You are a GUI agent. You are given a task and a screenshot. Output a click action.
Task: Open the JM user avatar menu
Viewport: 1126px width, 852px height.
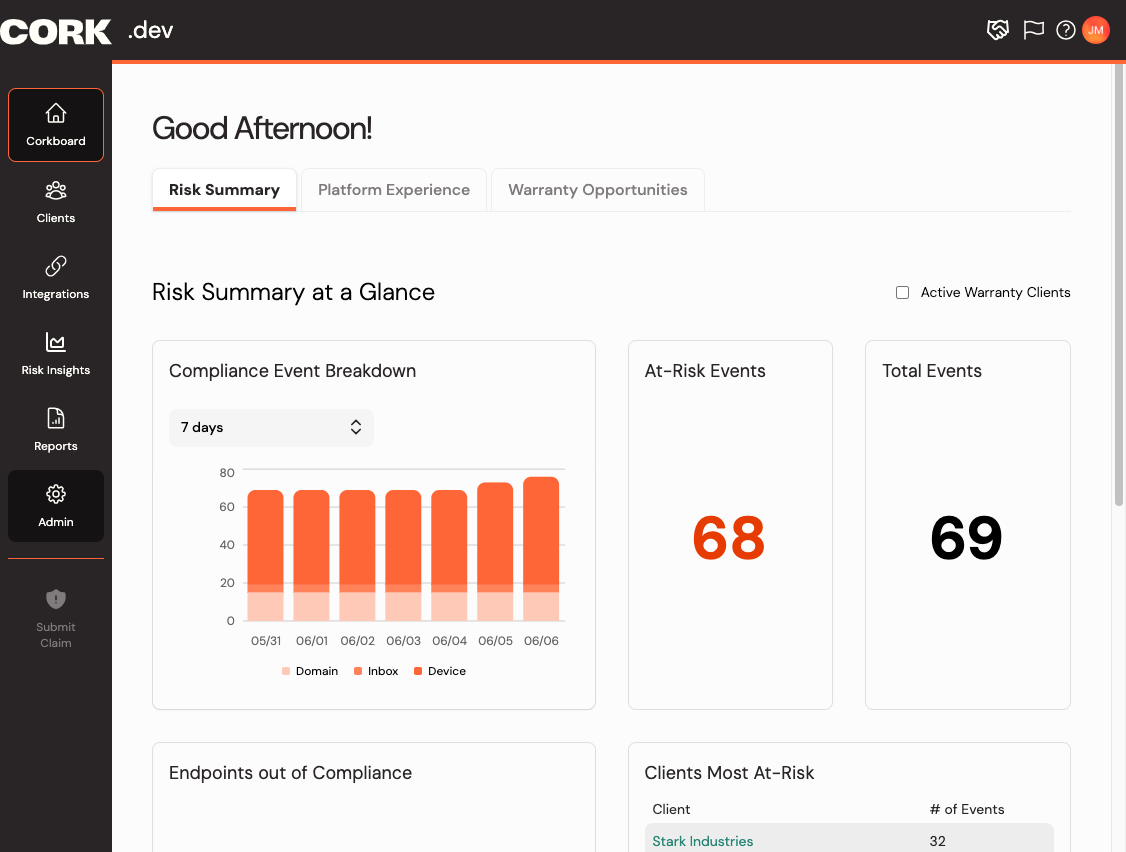1096,30
